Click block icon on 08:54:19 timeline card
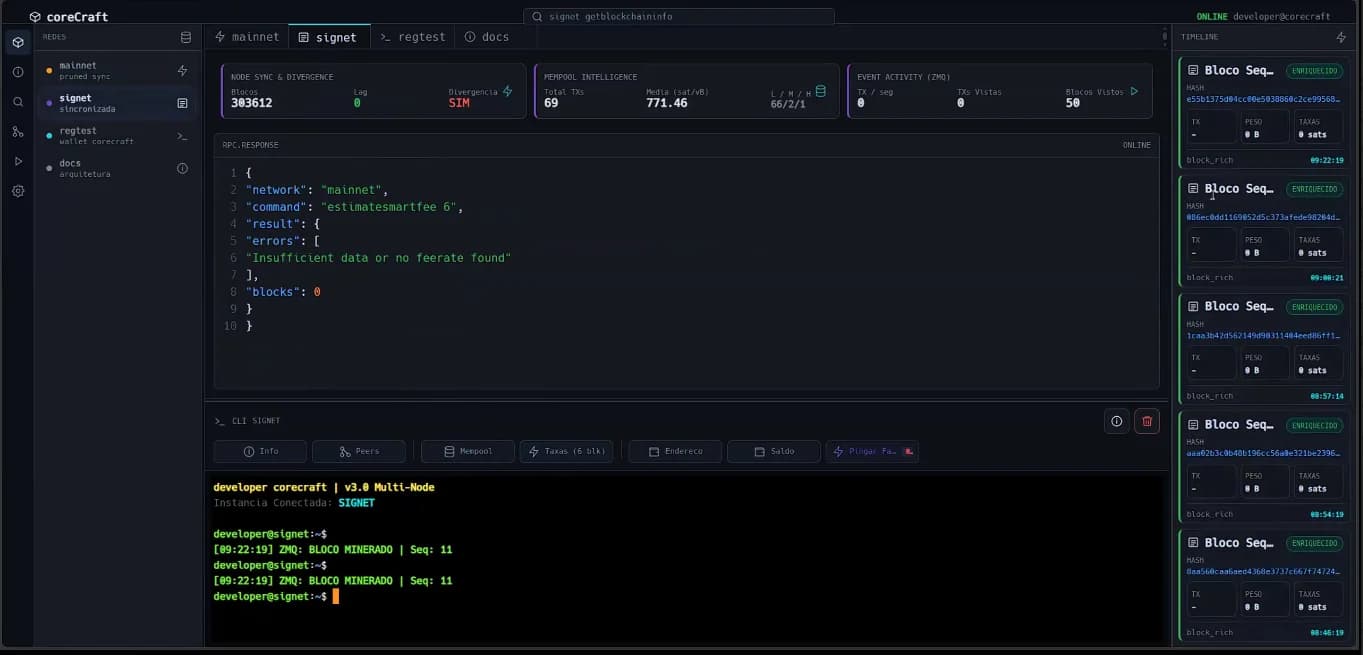Viewport: 1363px width, 655px height. pyautogui.click(x=1193, y=424)
